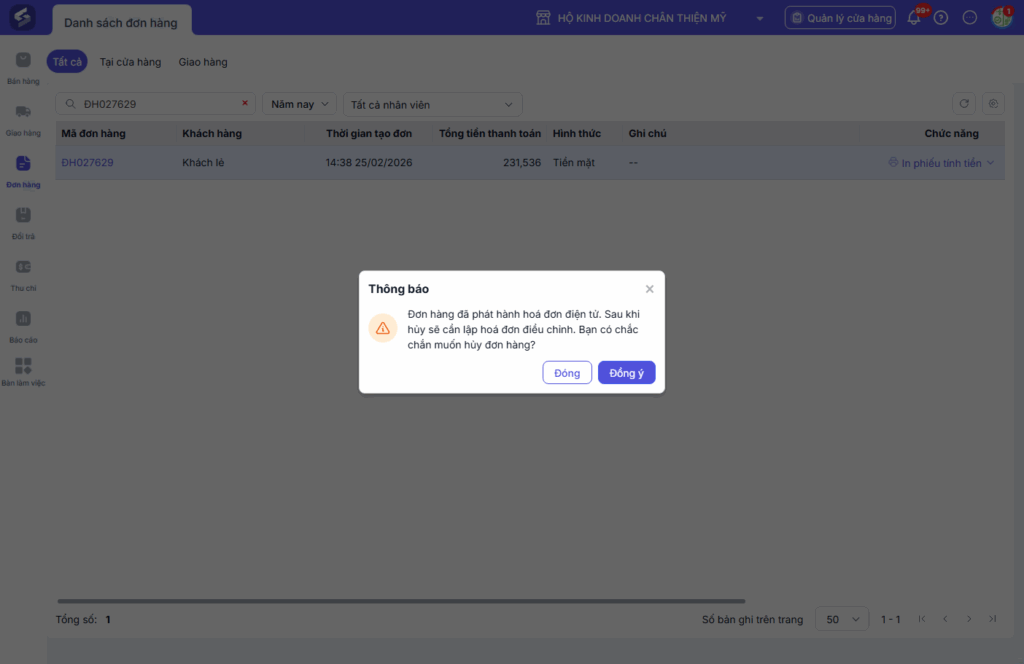This screenshot has width=1024, height=664.
Task: Click the app logo icon
Action: coord(22,17)
